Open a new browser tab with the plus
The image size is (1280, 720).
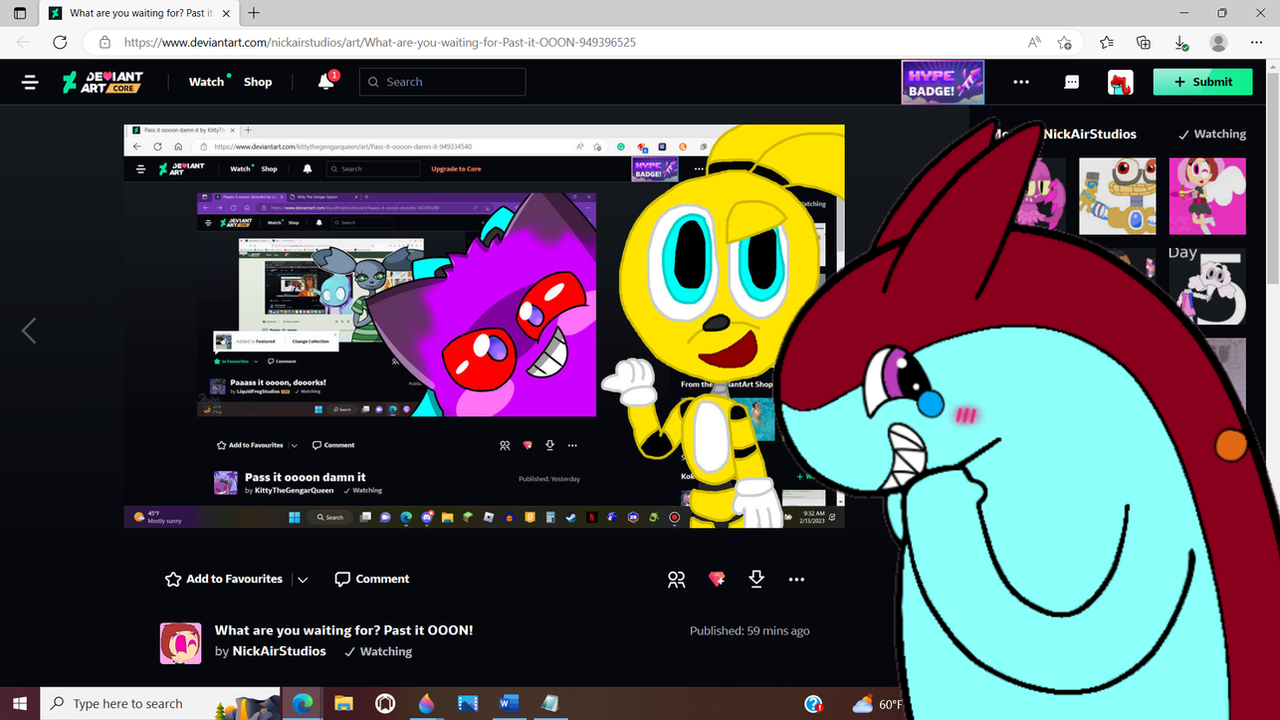tap(254, 13)
